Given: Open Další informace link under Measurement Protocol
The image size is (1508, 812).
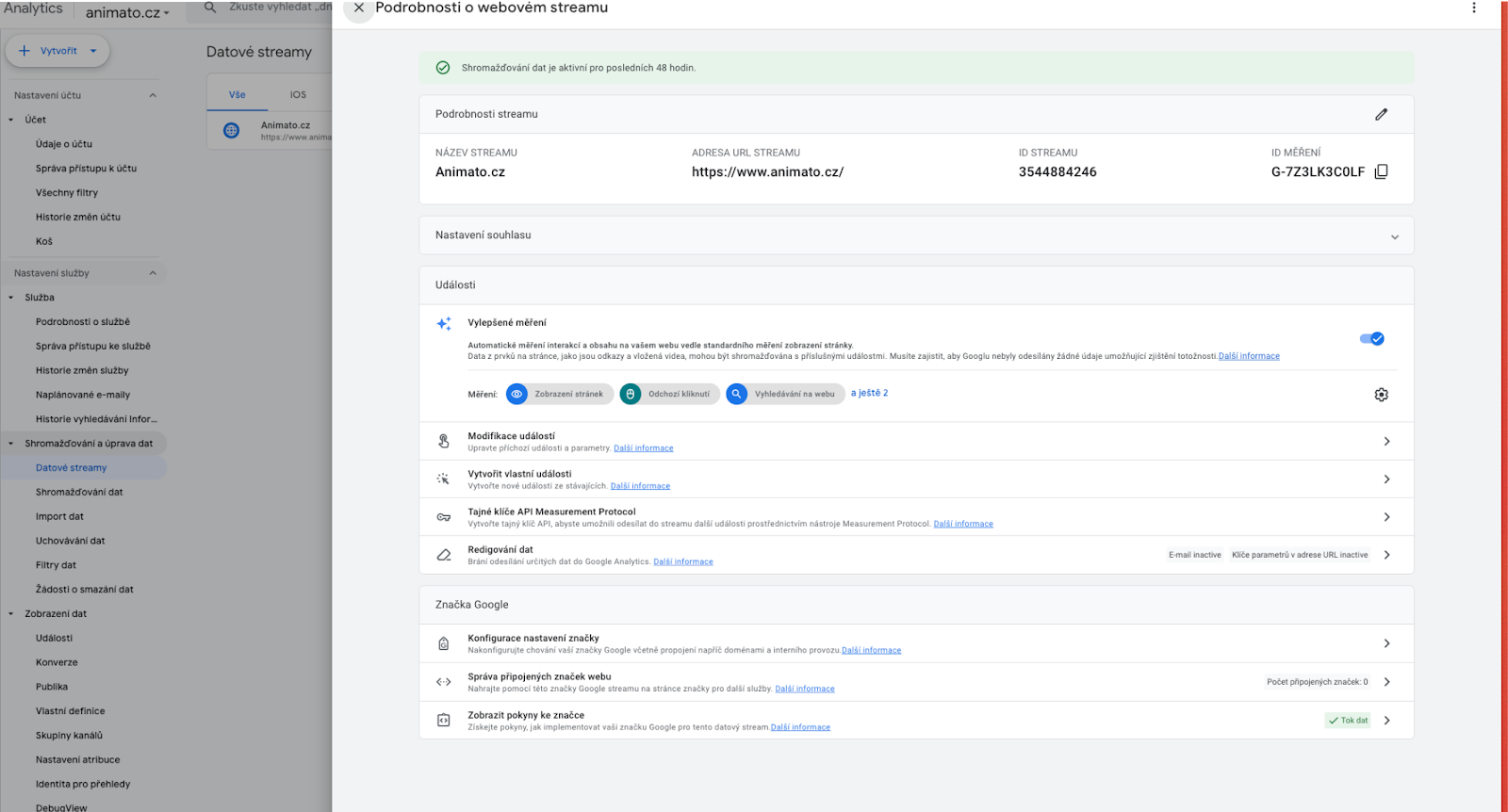Looking at the screenshot, I should click(x=963, y=524).
